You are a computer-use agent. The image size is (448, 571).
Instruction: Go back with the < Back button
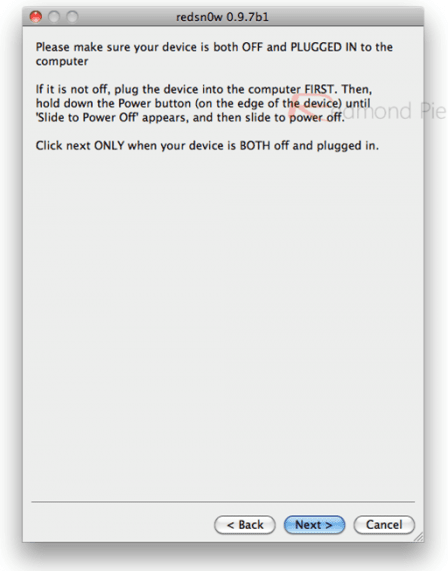pyautogui.click(x=245, y=525)
